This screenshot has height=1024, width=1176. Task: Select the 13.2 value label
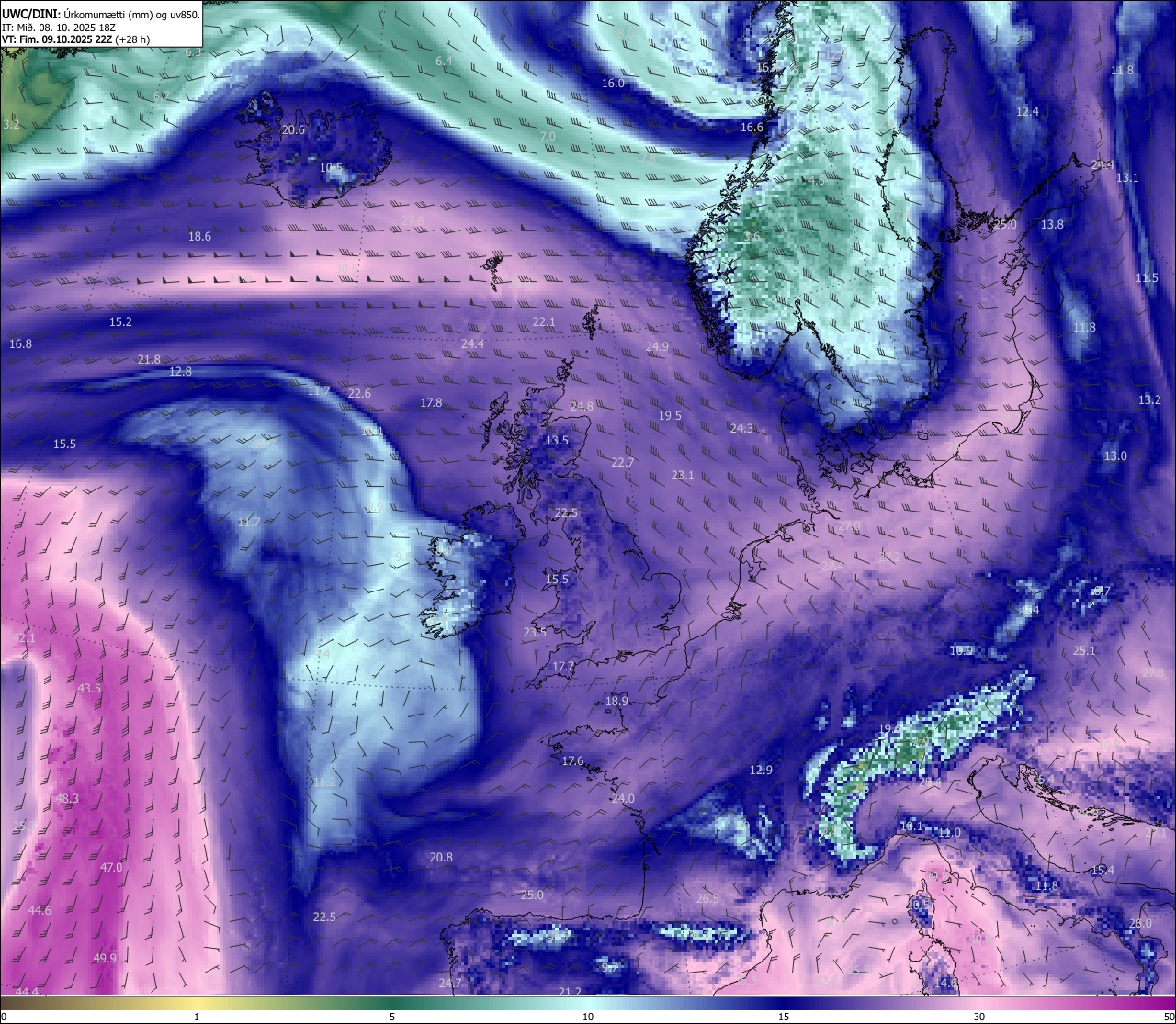(1149, 399)
